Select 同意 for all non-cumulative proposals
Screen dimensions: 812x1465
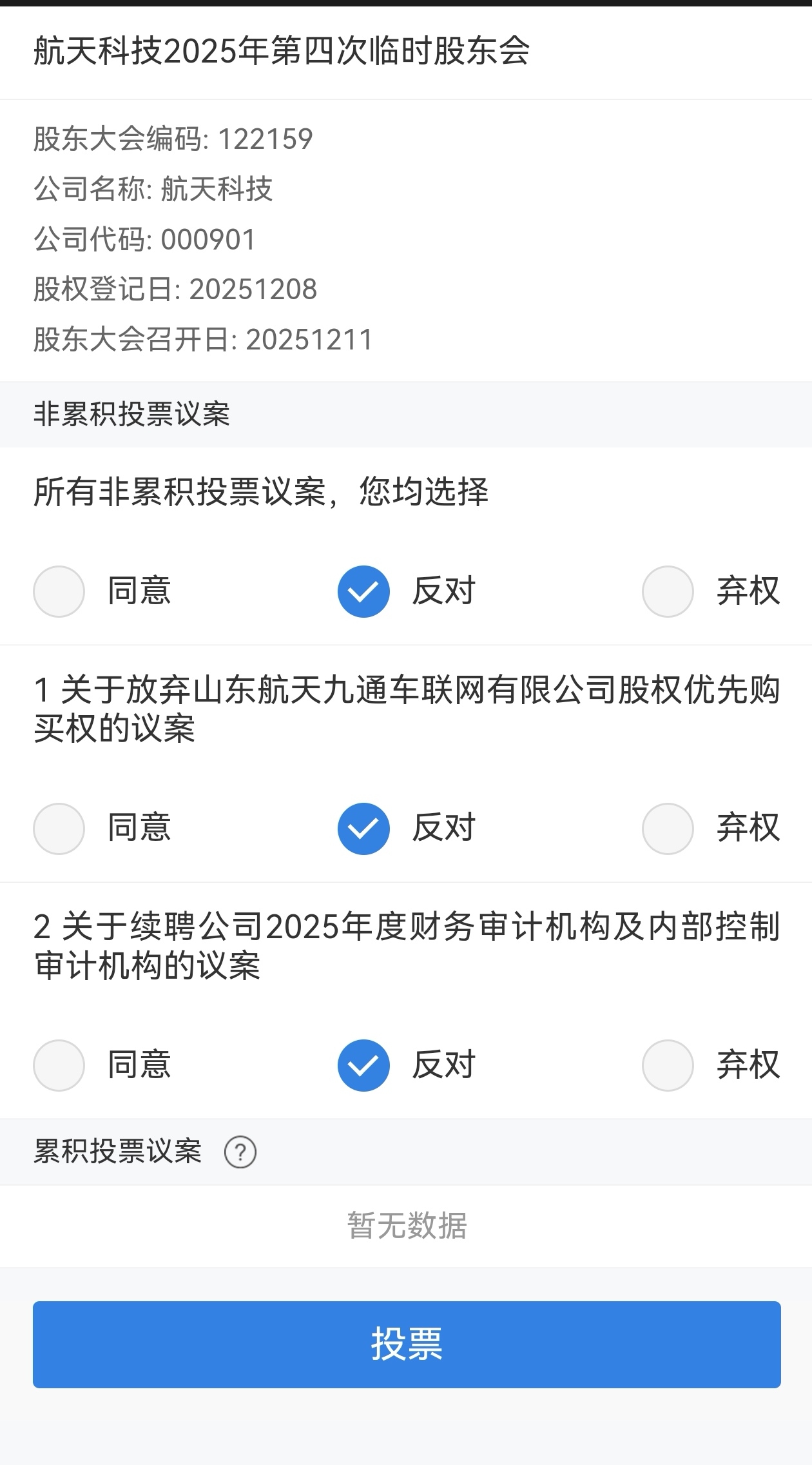pos(59,591)
